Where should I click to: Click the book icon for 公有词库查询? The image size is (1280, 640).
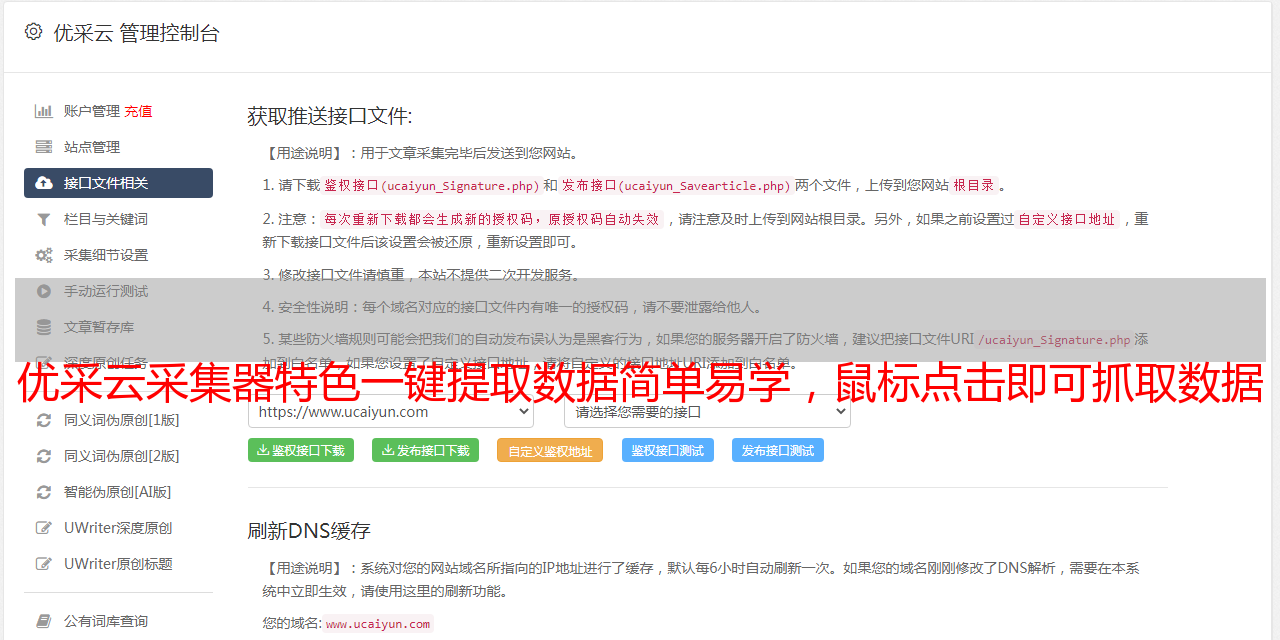44,621
